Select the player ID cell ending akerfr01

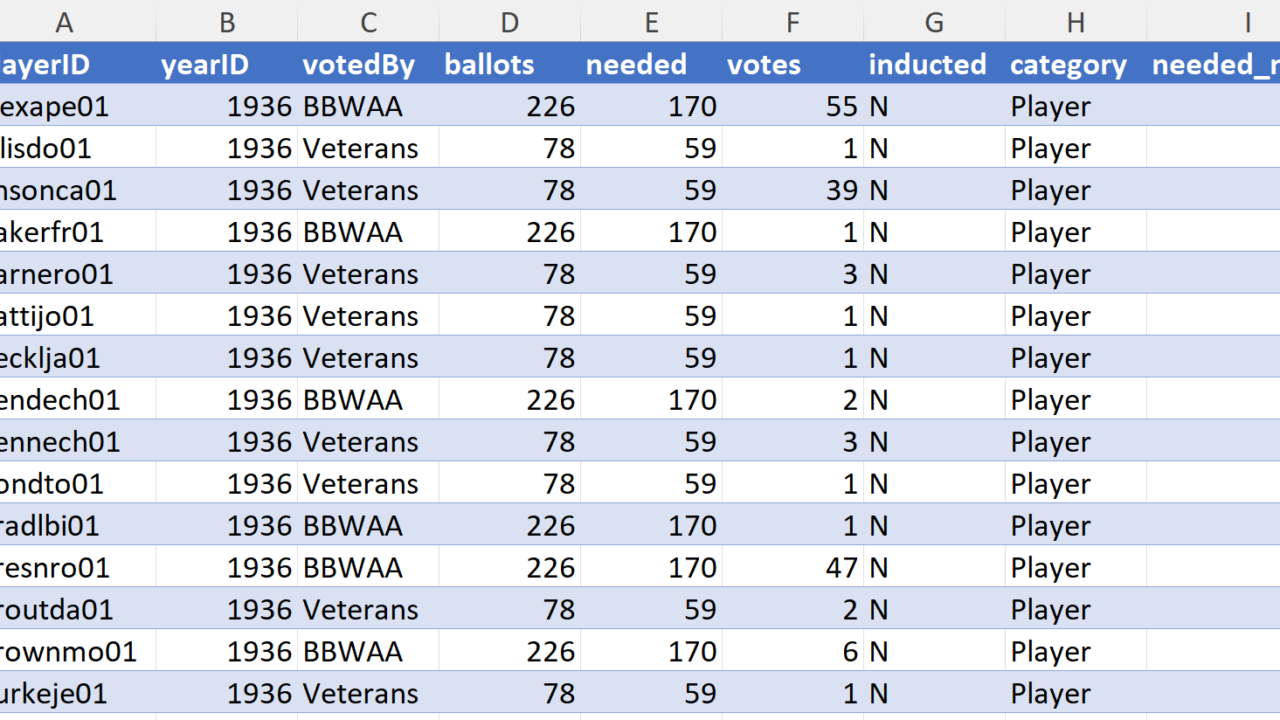tap(77, 232)
